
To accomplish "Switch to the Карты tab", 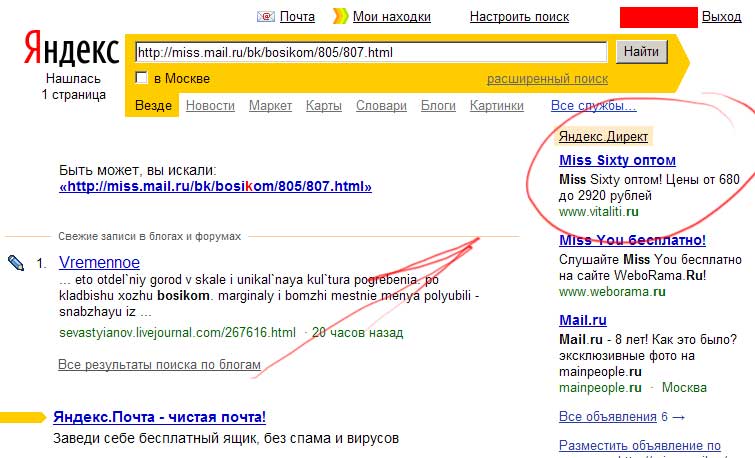I will 324,105.
